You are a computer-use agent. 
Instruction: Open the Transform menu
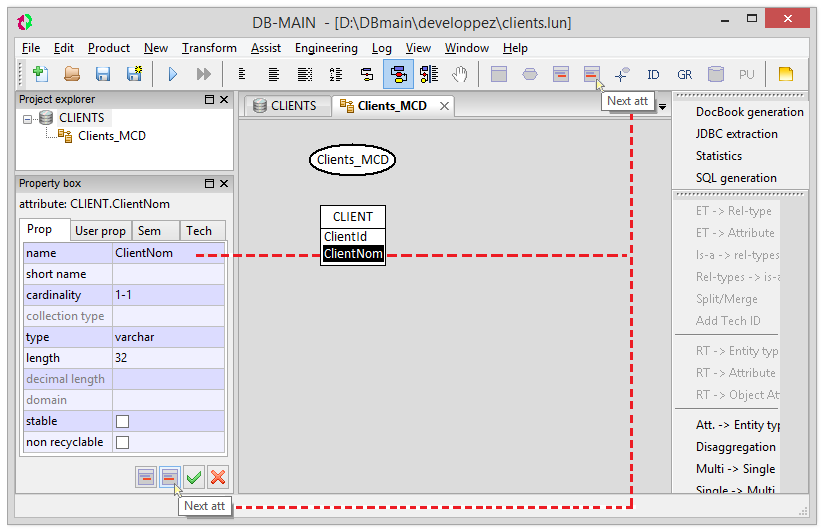coord(209,48)
